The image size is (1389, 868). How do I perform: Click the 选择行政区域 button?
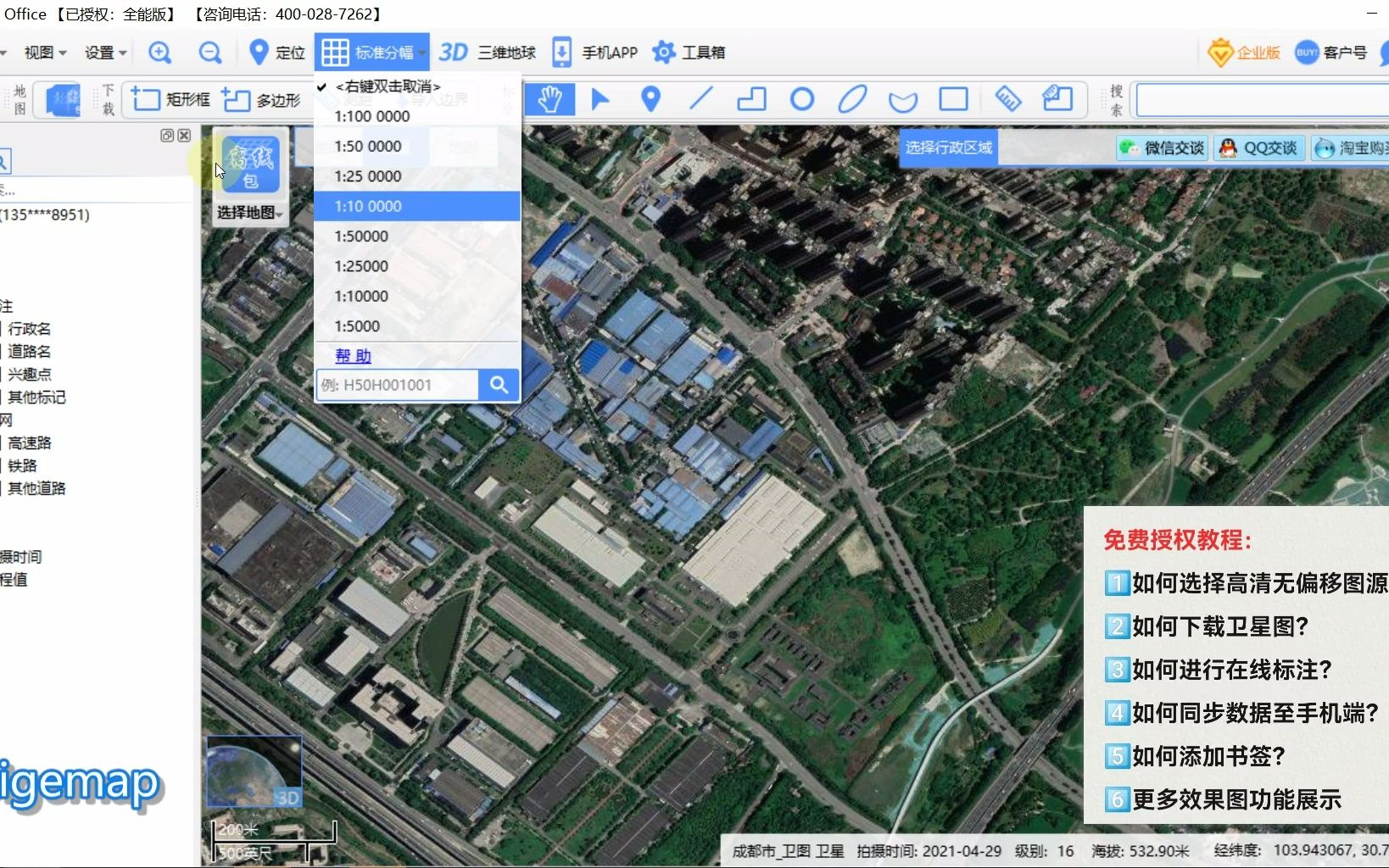948,147
